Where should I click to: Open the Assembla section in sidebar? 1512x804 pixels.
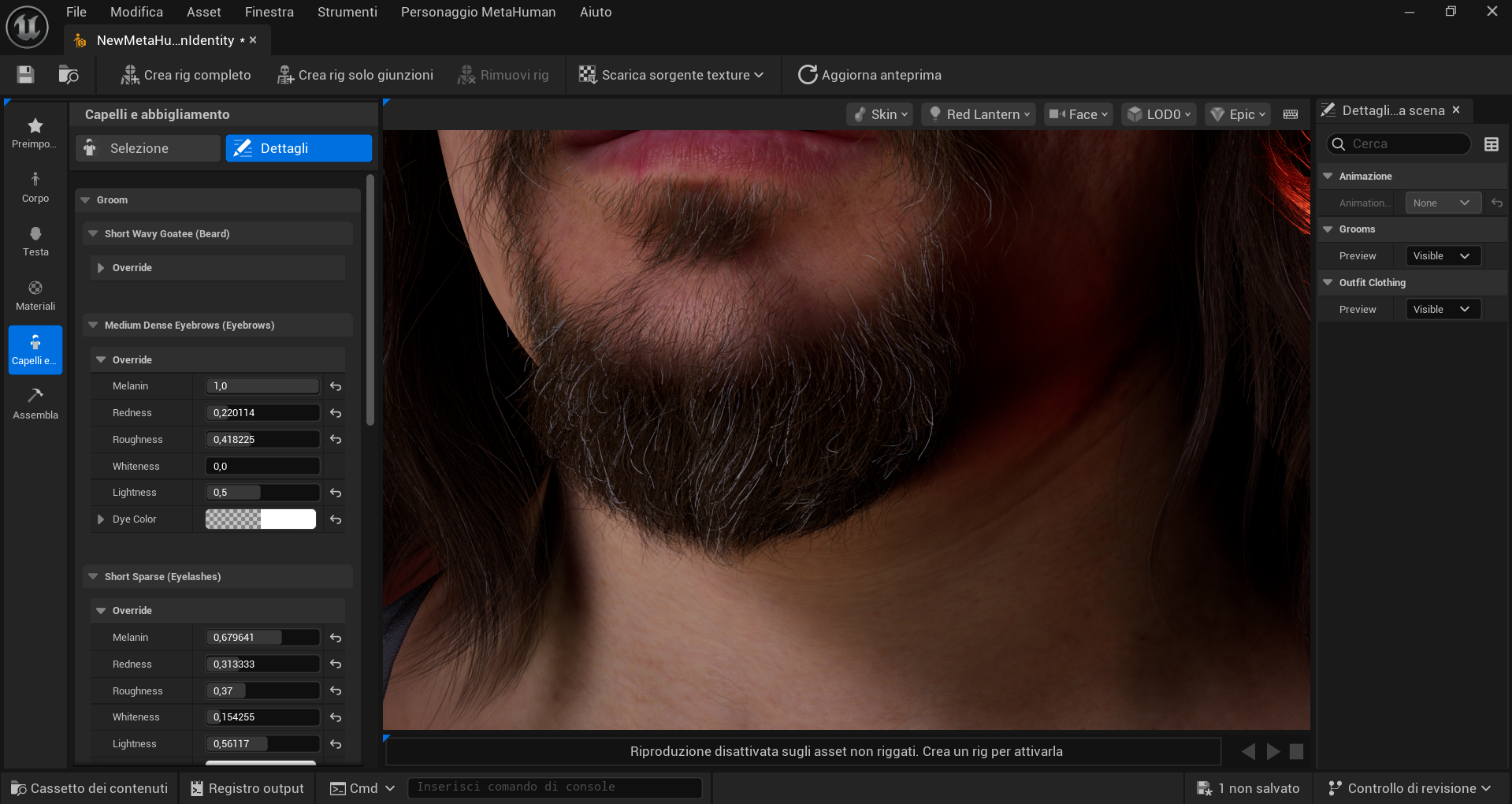[35, 404]
